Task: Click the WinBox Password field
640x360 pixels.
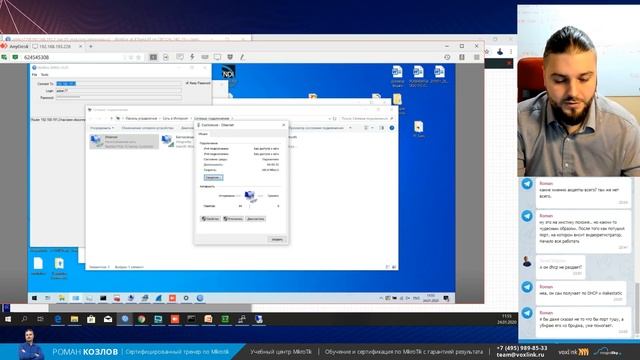Action: [x=118, y=98]
